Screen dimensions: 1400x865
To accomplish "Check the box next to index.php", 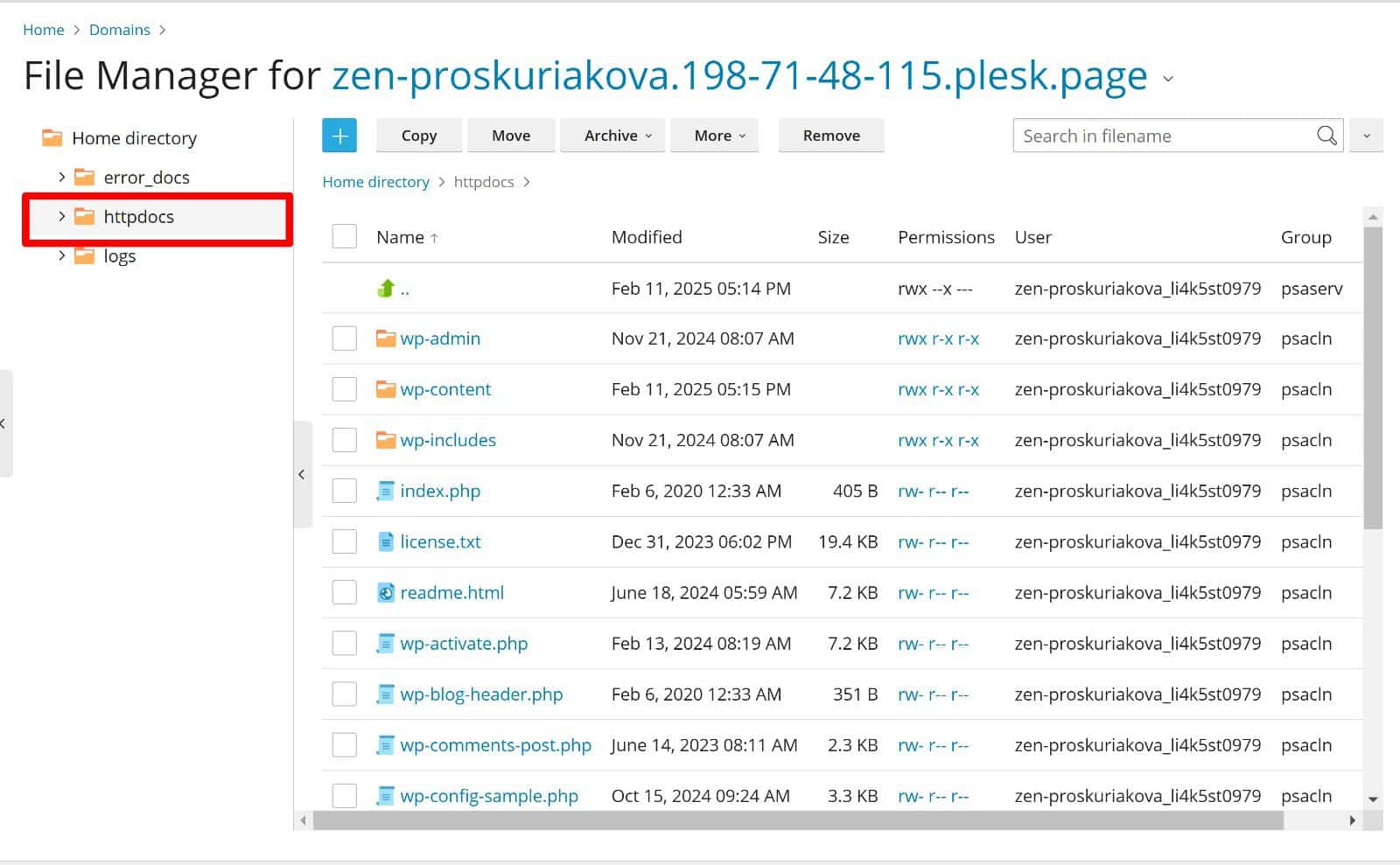I will click(x=344, y=491).
